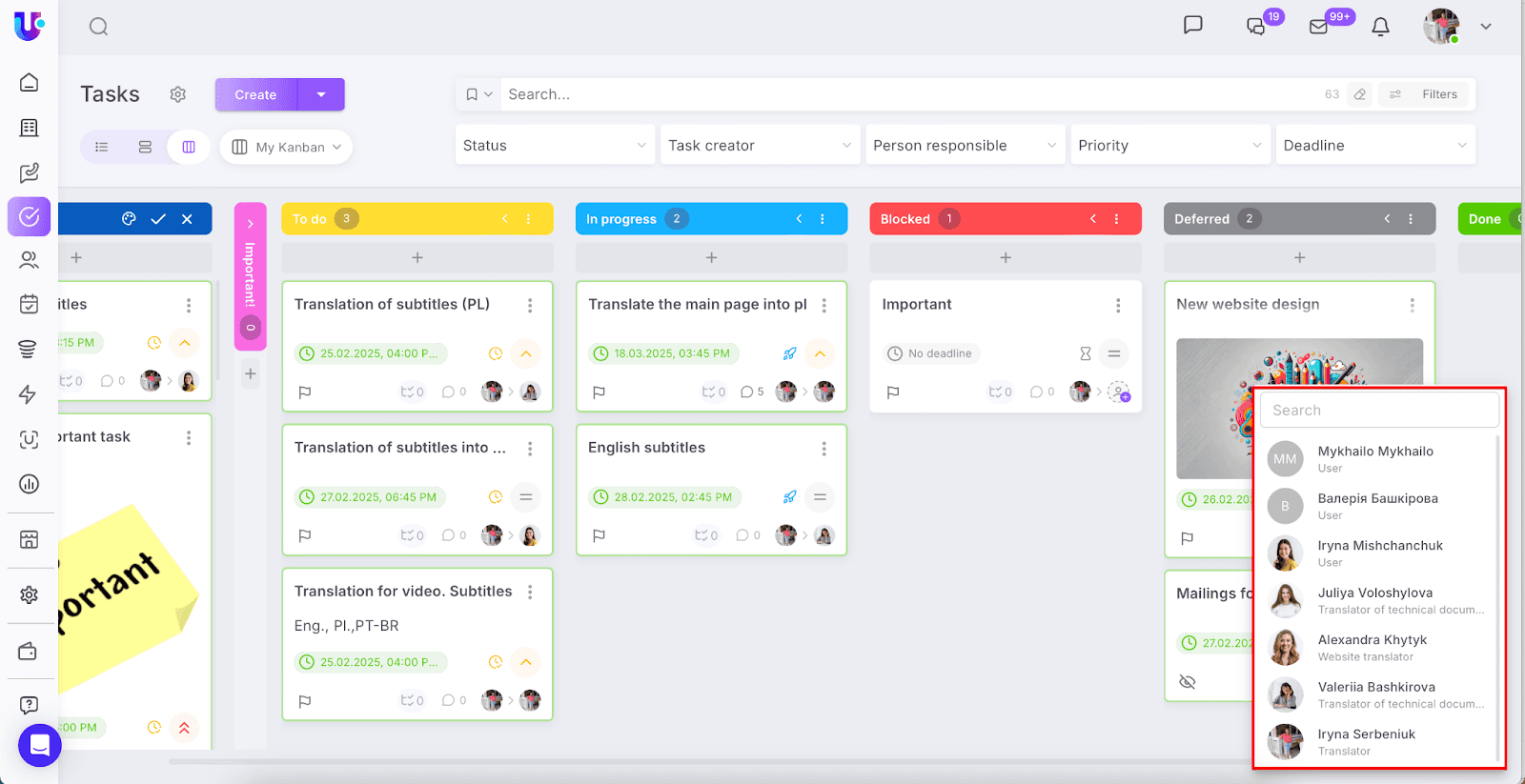Click the user Search field in the popup
This screenshot has height=784, width=1525.
click(1378, 411)
